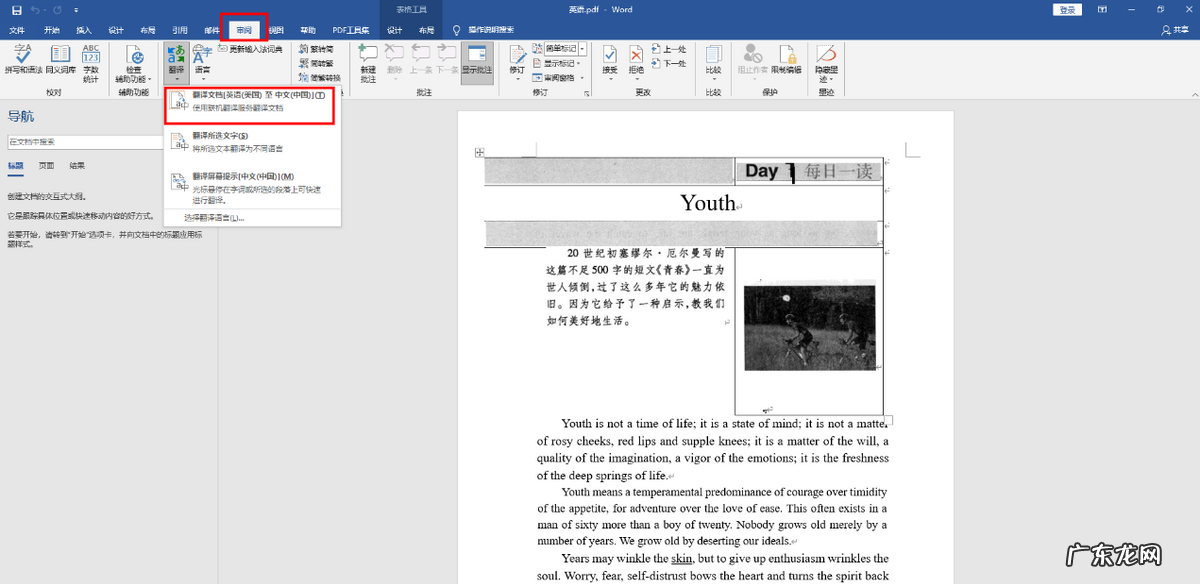The height and width of the screenshot is (584, 1200).
Task: Click the 登录 sign-in button
Action: 1067,8
